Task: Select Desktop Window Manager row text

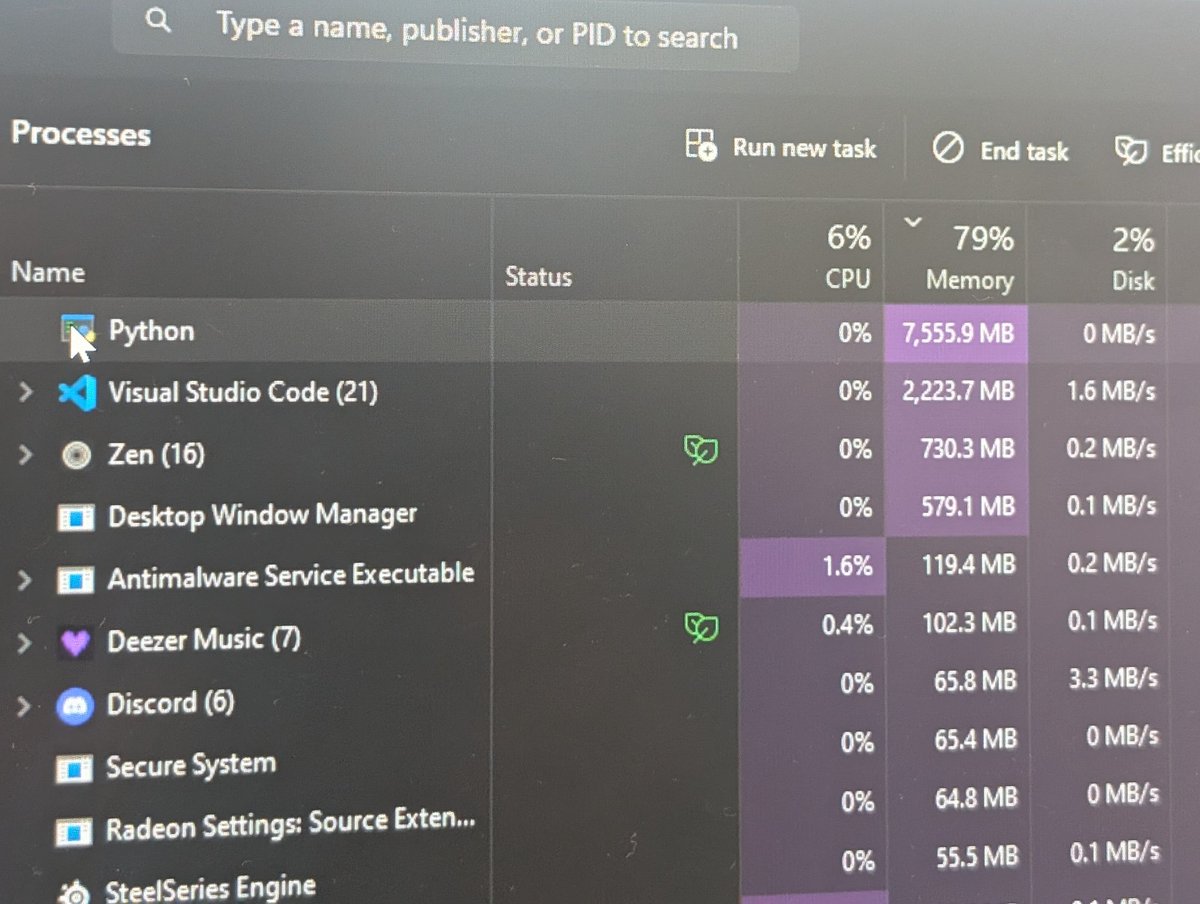Action: point(262,516)
